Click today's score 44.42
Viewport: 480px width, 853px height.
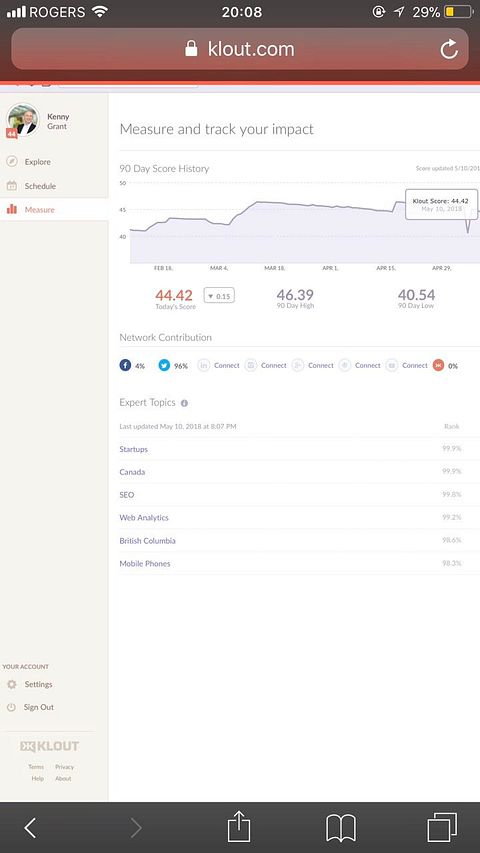(174, 295)
